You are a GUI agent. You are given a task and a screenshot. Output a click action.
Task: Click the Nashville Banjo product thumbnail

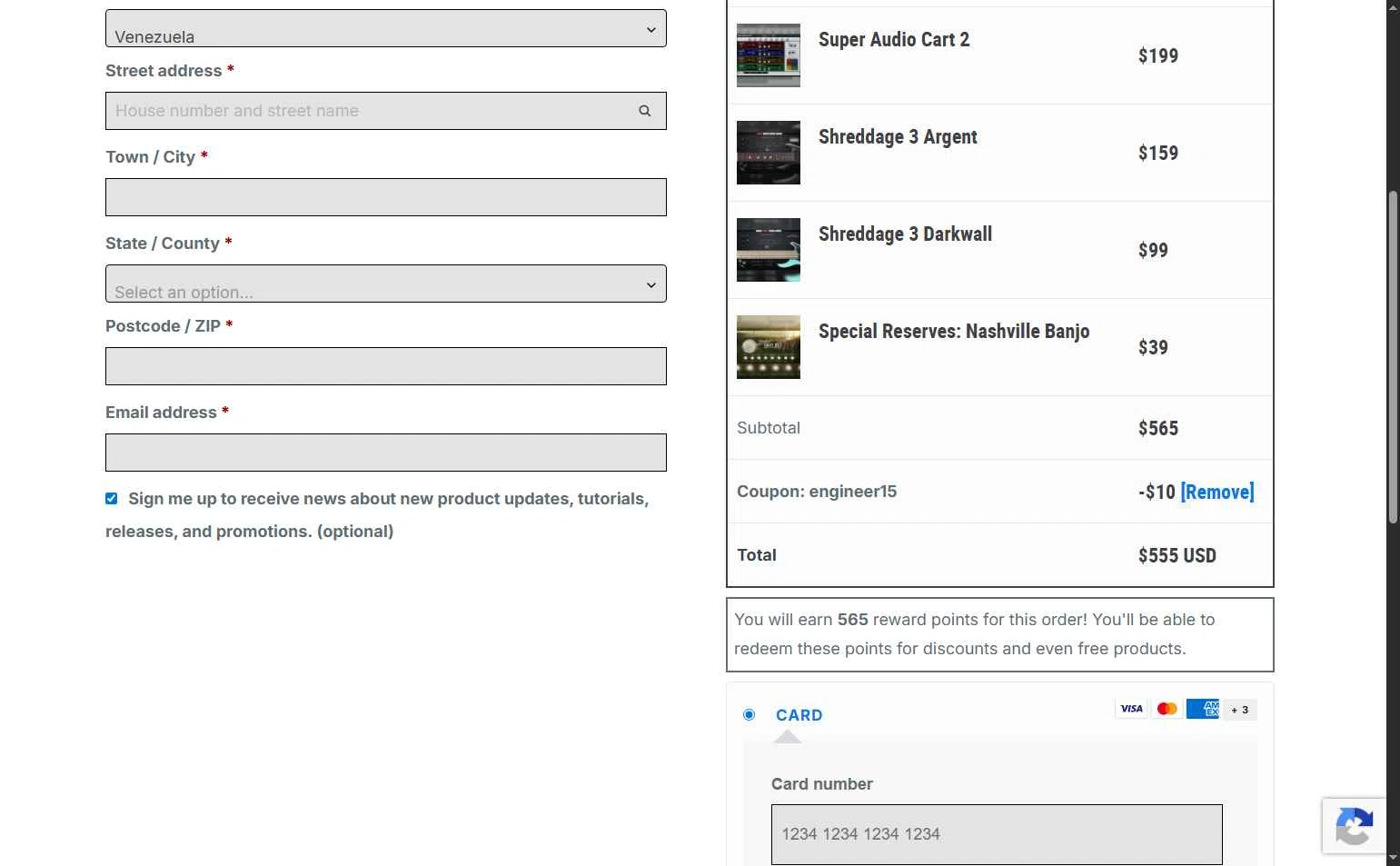(769, 347)
